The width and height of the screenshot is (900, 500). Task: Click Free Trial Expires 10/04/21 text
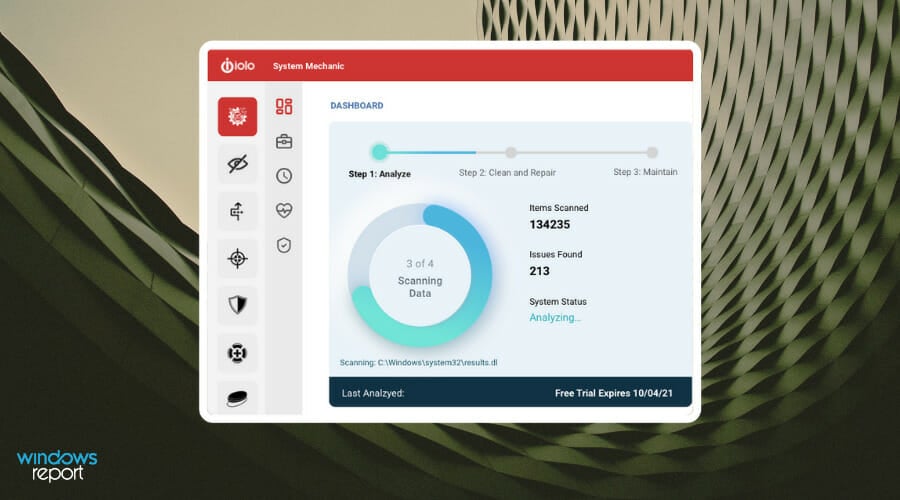coord(614,393)
